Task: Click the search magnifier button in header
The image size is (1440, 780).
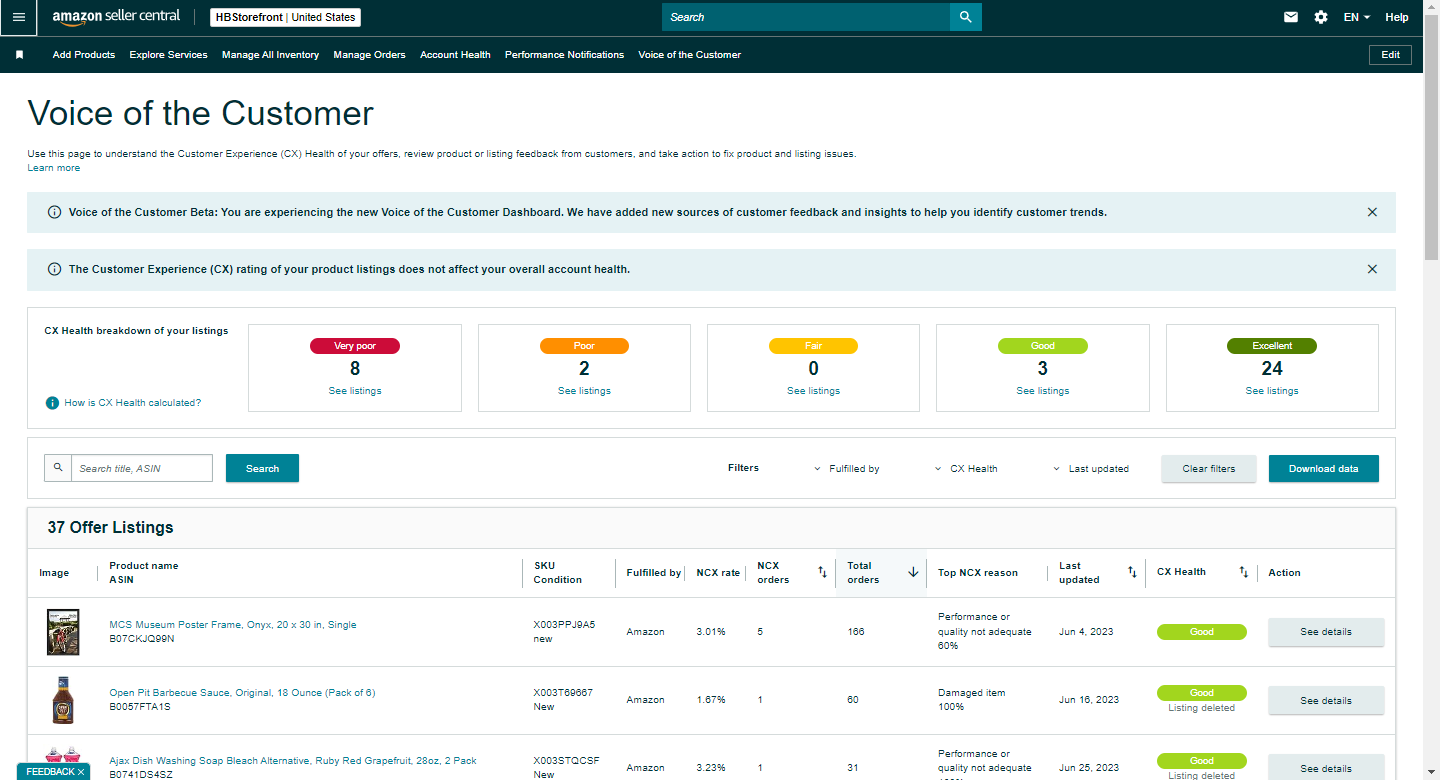Action: 965,17
